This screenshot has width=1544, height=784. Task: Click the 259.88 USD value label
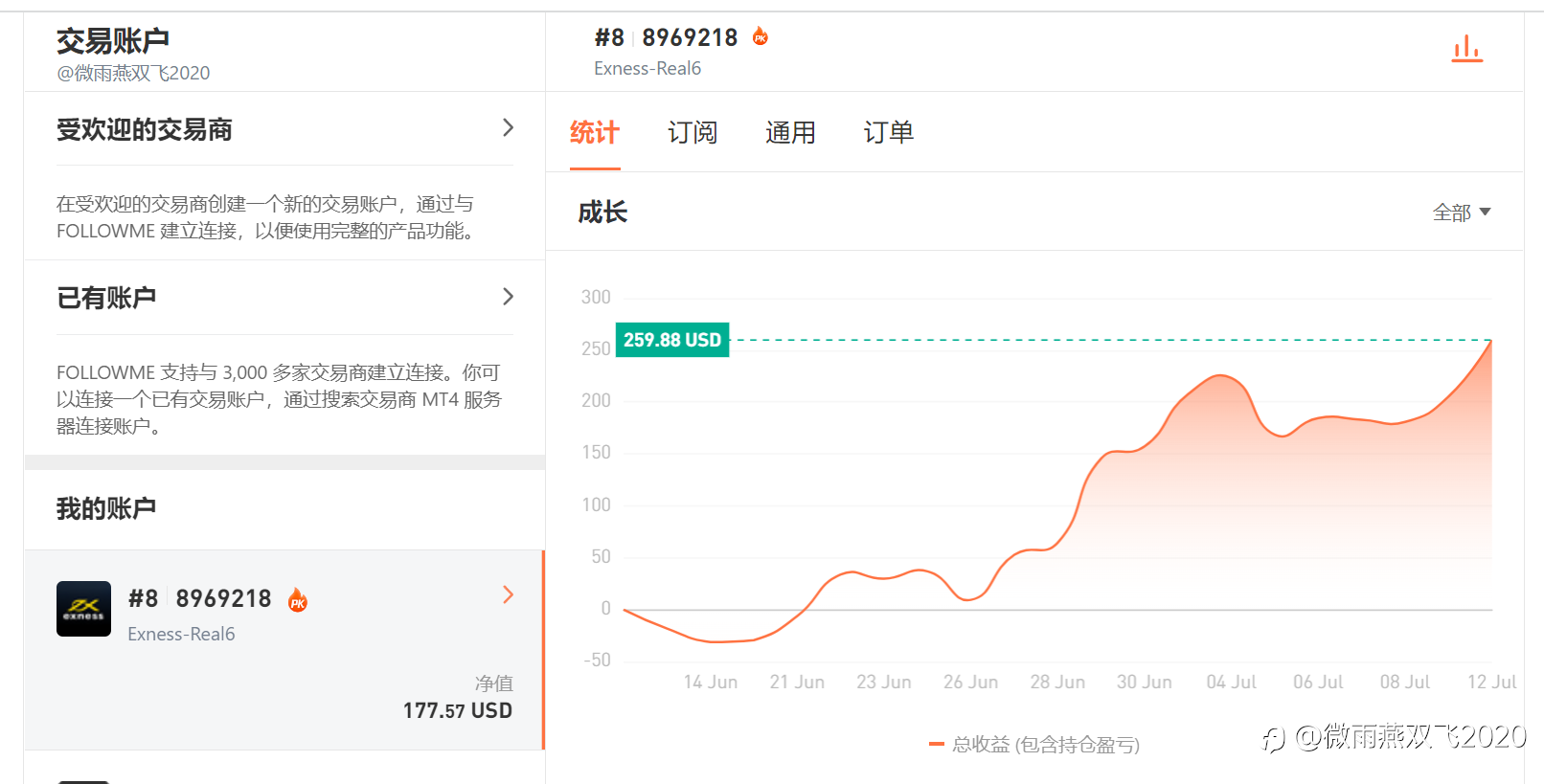coord(672,340)
